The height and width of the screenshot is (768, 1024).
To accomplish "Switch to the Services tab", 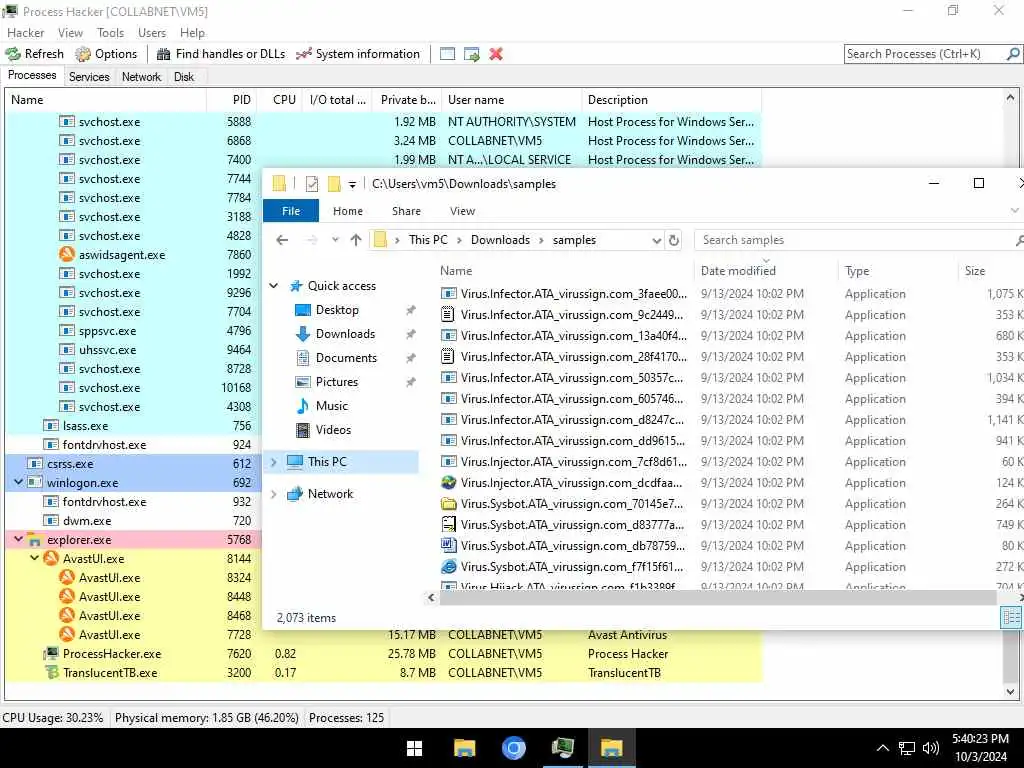I will pyautogui.click(x=89, y=77).
